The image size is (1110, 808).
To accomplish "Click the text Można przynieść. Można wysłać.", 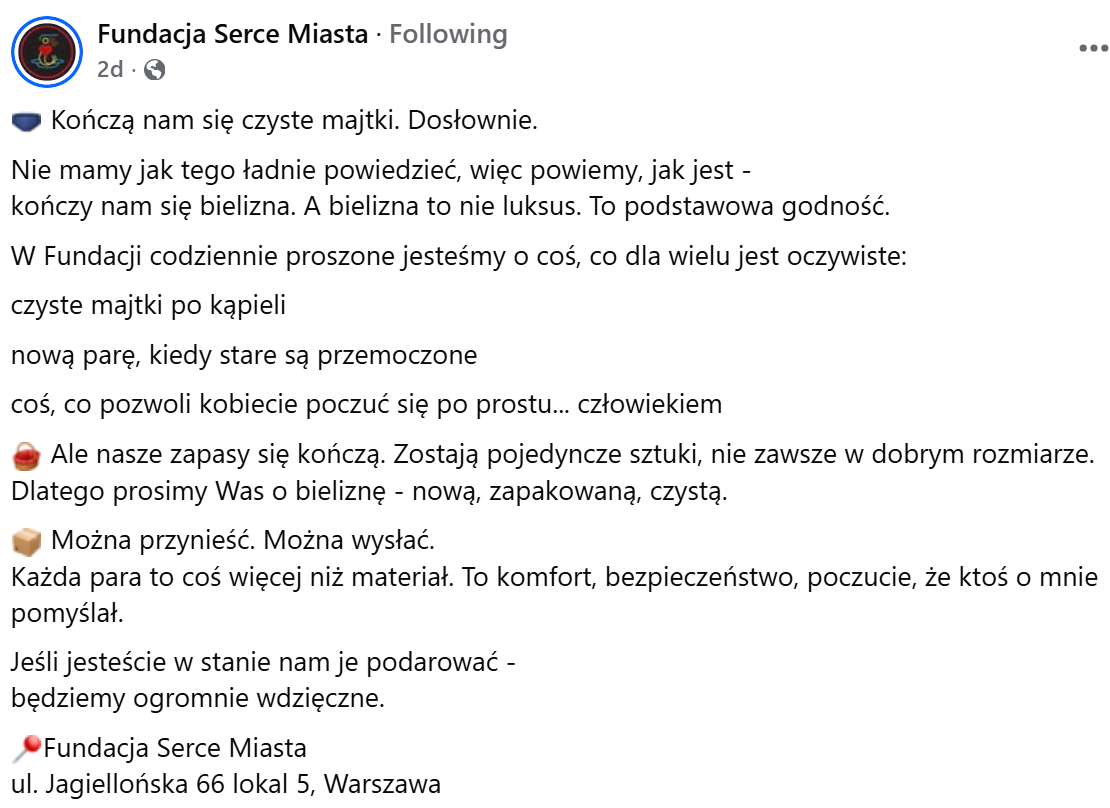I will 243,540.
